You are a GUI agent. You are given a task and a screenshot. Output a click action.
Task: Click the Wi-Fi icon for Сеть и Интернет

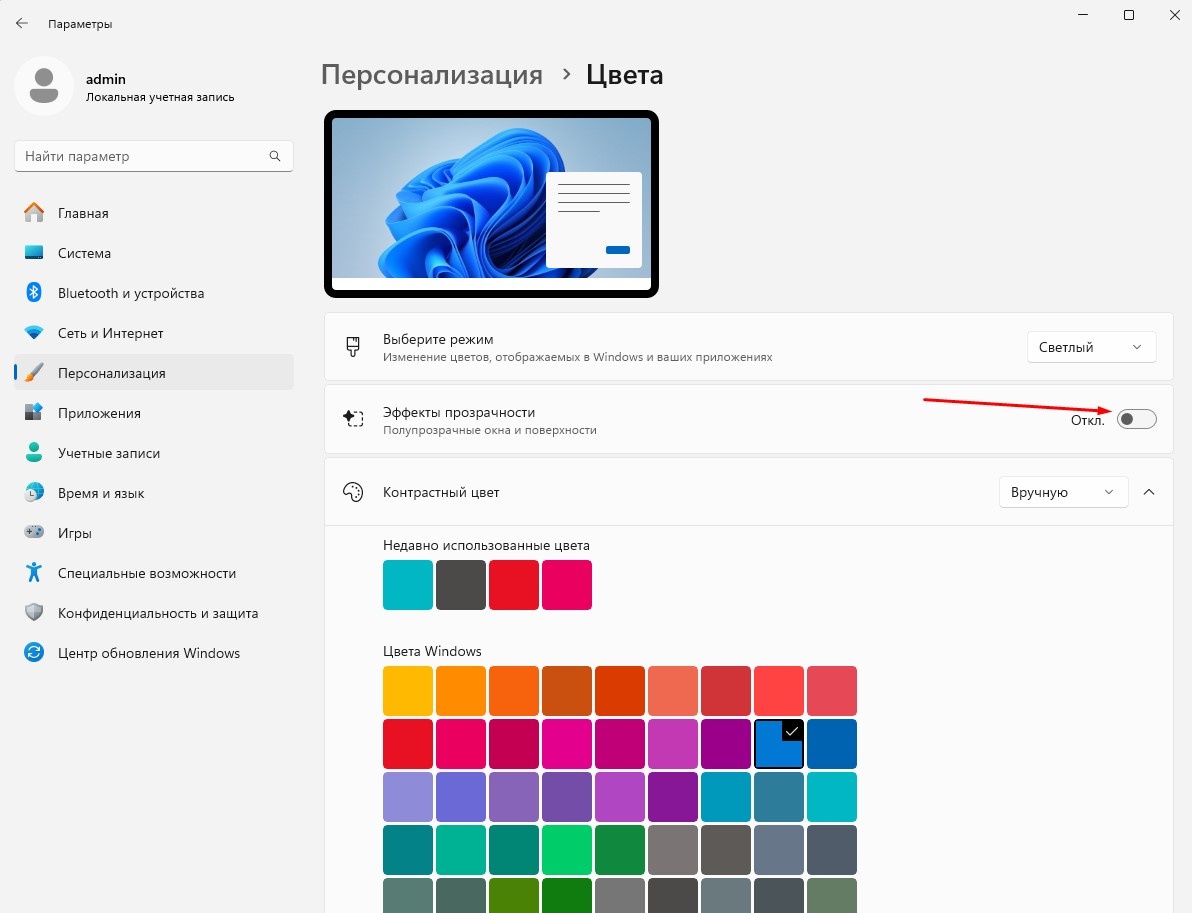[x=34, y=333]
